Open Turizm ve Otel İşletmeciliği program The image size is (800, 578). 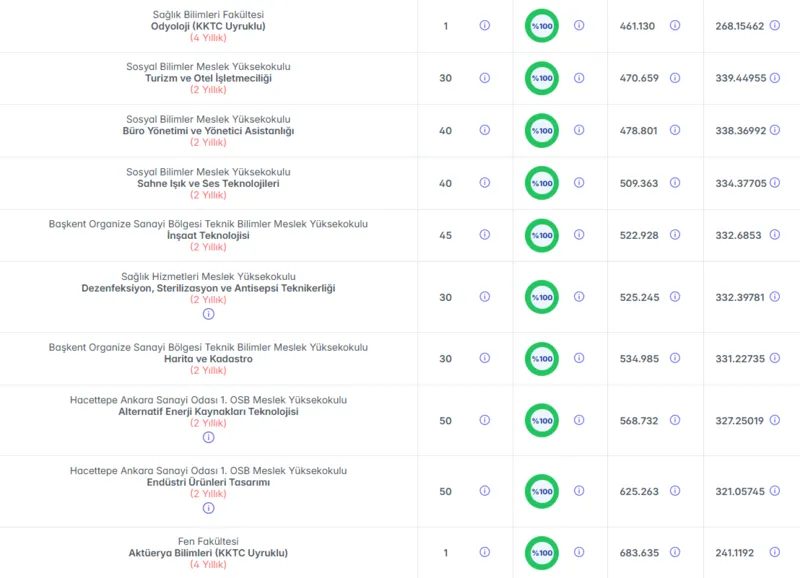208,78
